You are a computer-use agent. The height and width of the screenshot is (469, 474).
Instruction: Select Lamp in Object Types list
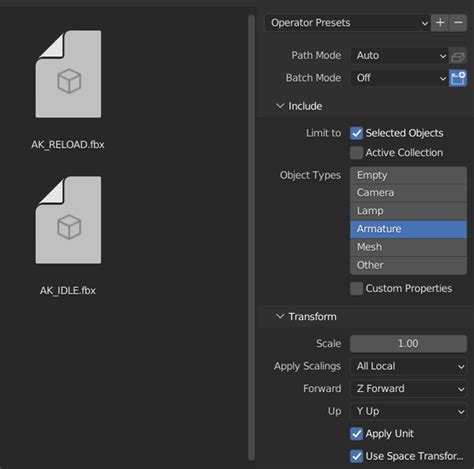pyautogui.click(x=408, y=211)
